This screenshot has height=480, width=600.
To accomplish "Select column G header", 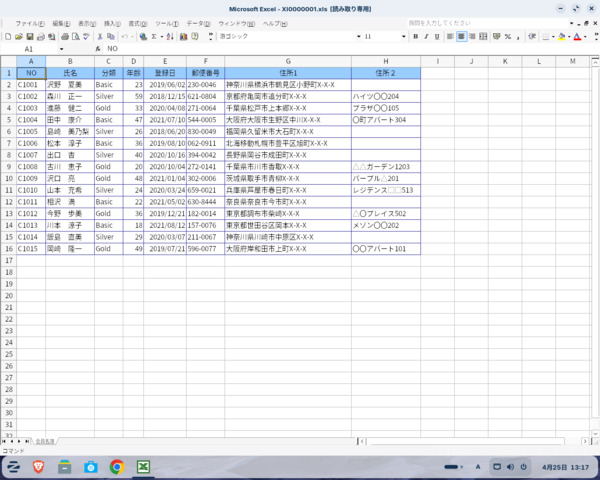I will pos(288,61).
